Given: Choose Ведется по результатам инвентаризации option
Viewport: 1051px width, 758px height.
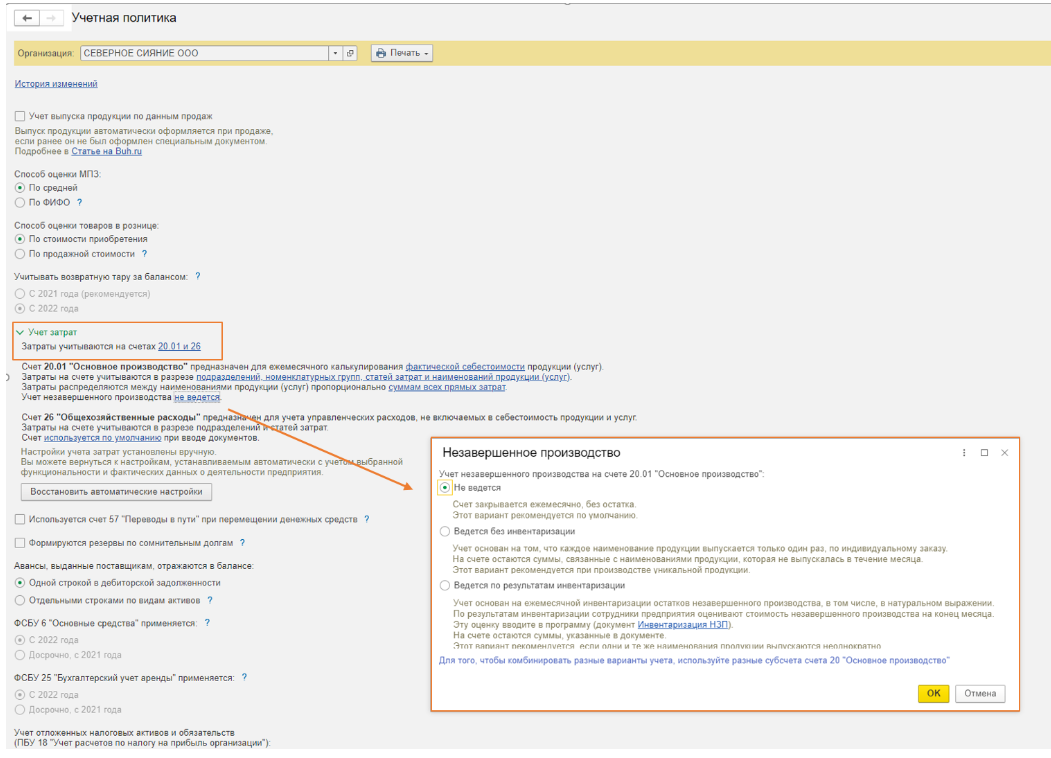Looking at the screenshot, I should tap(446, 585).
